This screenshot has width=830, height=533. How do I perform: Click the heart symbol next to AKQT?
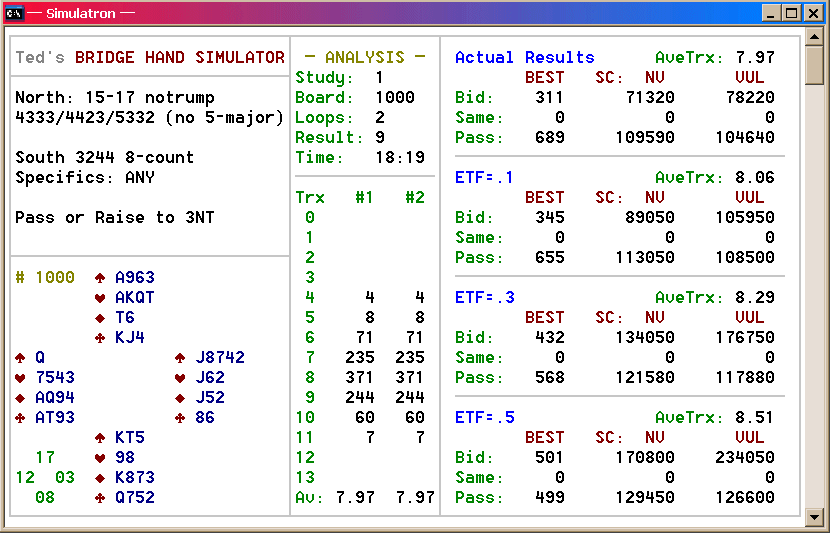pos(100,298)
